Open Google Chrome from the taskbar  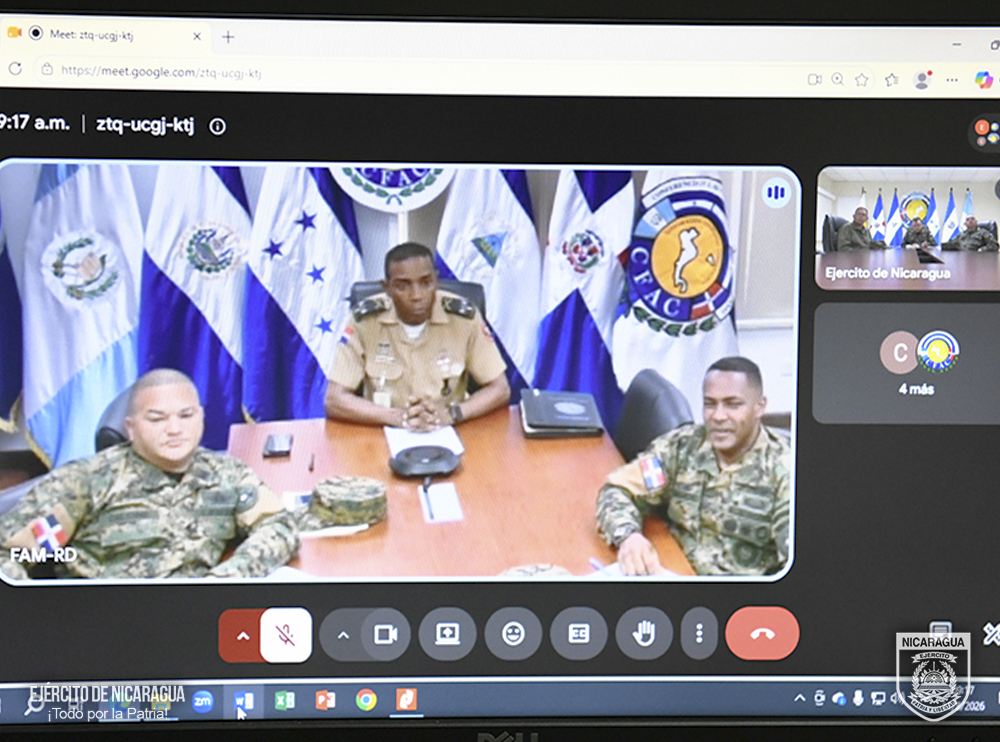coord(366,700)
